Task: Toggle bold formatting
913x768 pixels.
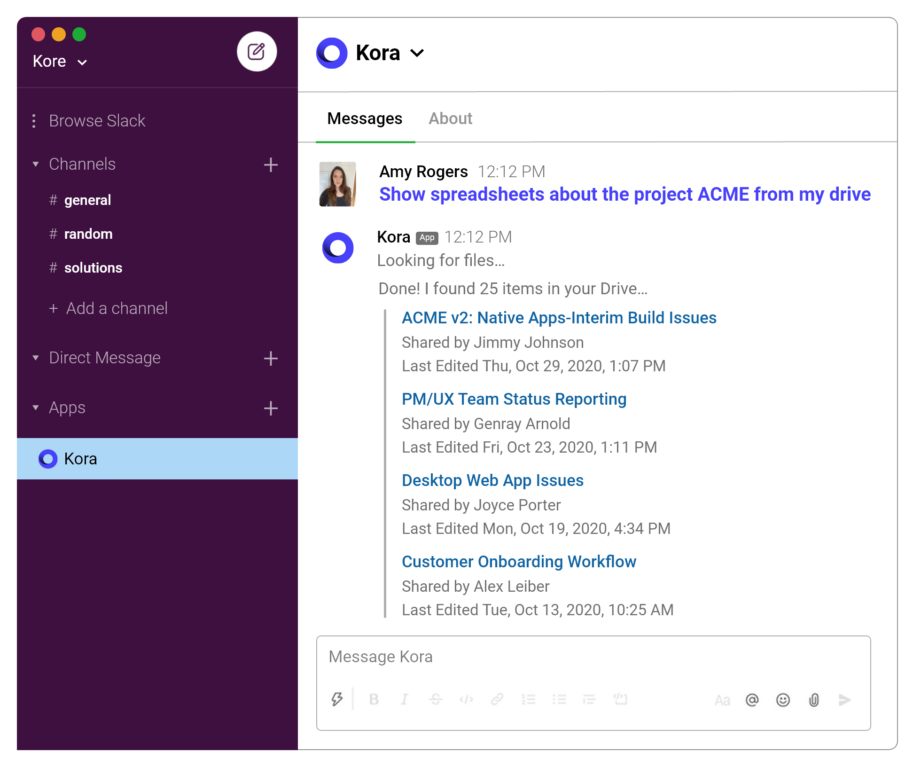Action: point(374,699)
